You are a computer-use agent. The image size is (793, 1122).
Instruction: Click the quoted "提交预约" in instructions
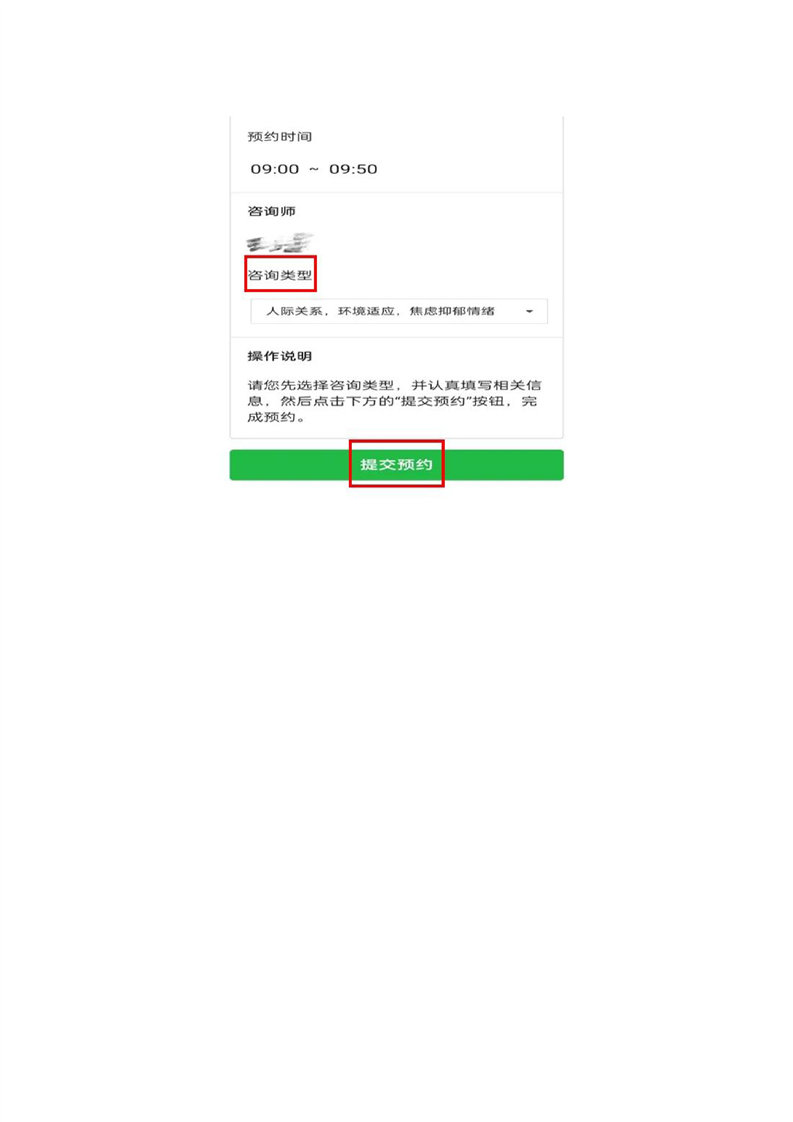433,401
